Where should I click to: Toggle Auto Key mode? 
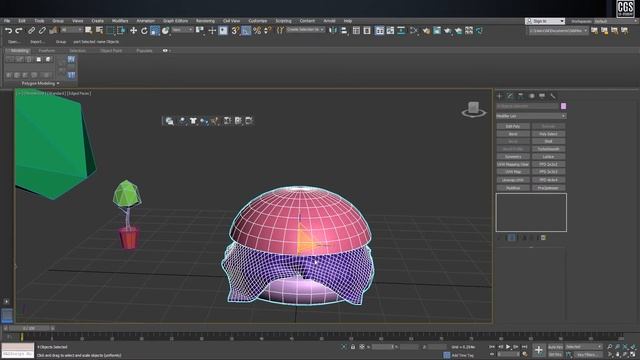click(x=555, y=347)
